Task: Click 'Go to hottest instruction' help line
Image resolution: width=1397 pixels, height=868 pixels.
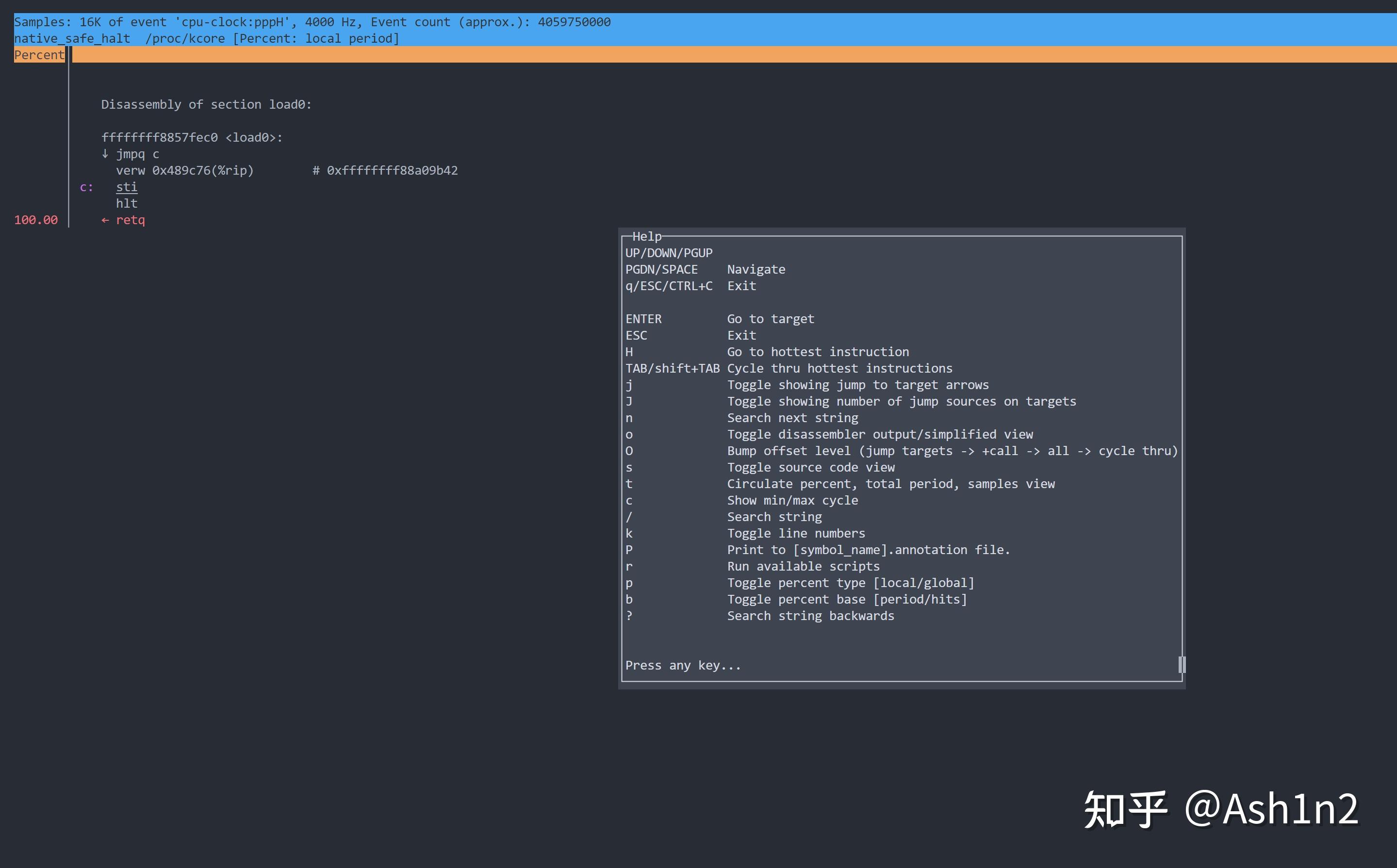Action: [817, 352]
